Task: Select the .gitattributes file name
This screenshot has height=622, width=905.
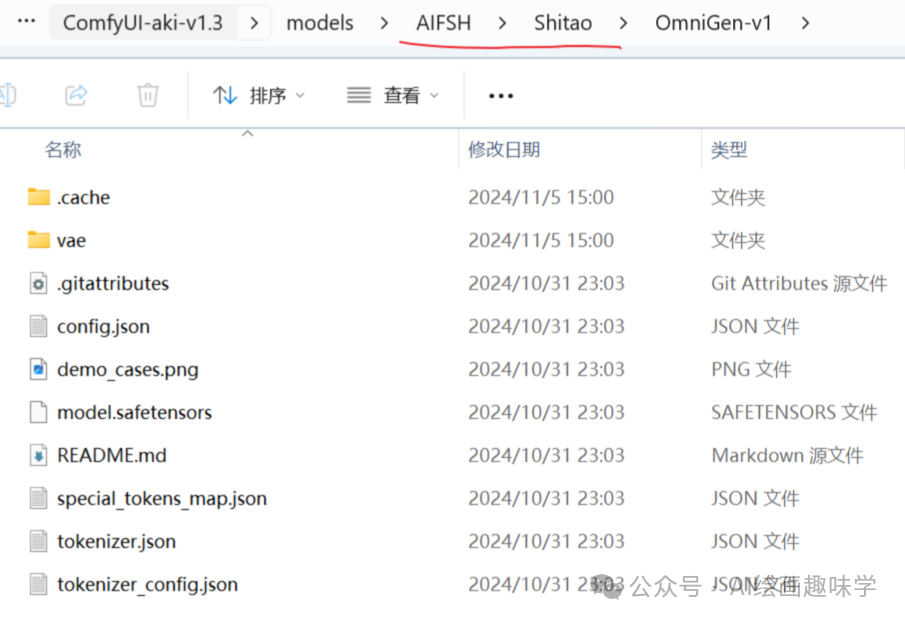Action: coord(113,283)
